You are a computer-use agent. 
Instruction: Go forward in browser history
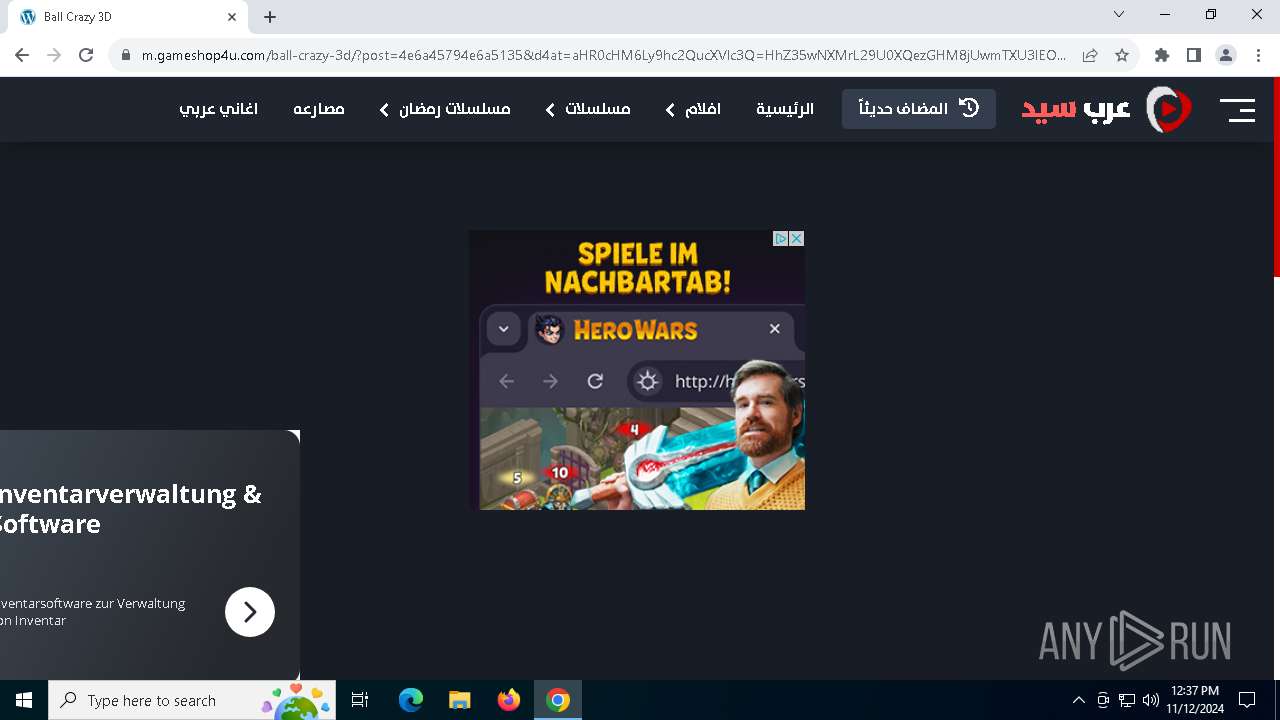click(x=54, y=55)
